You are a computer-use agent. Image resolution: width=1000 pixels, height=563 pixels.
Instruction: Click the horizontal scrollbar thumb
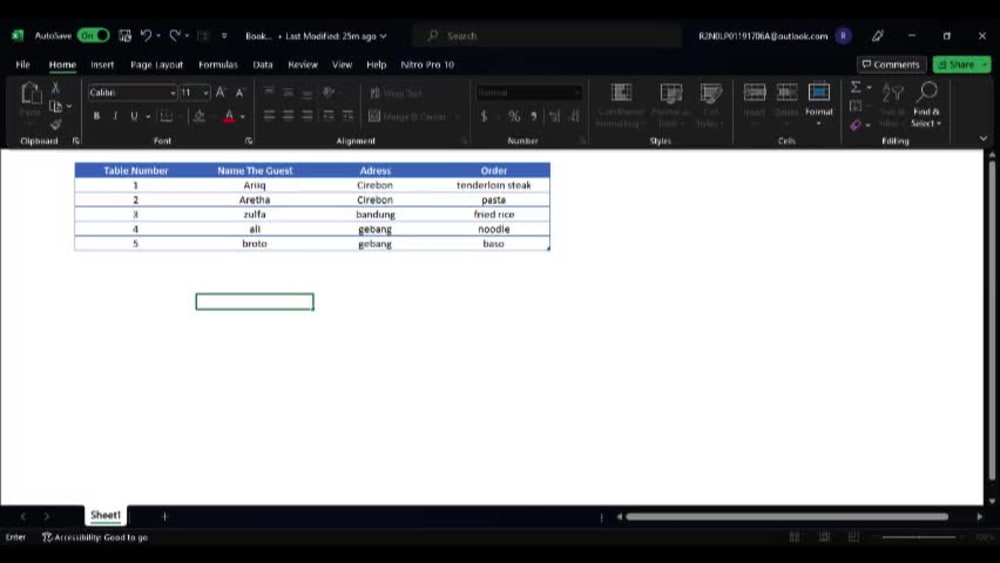[786, 516]
